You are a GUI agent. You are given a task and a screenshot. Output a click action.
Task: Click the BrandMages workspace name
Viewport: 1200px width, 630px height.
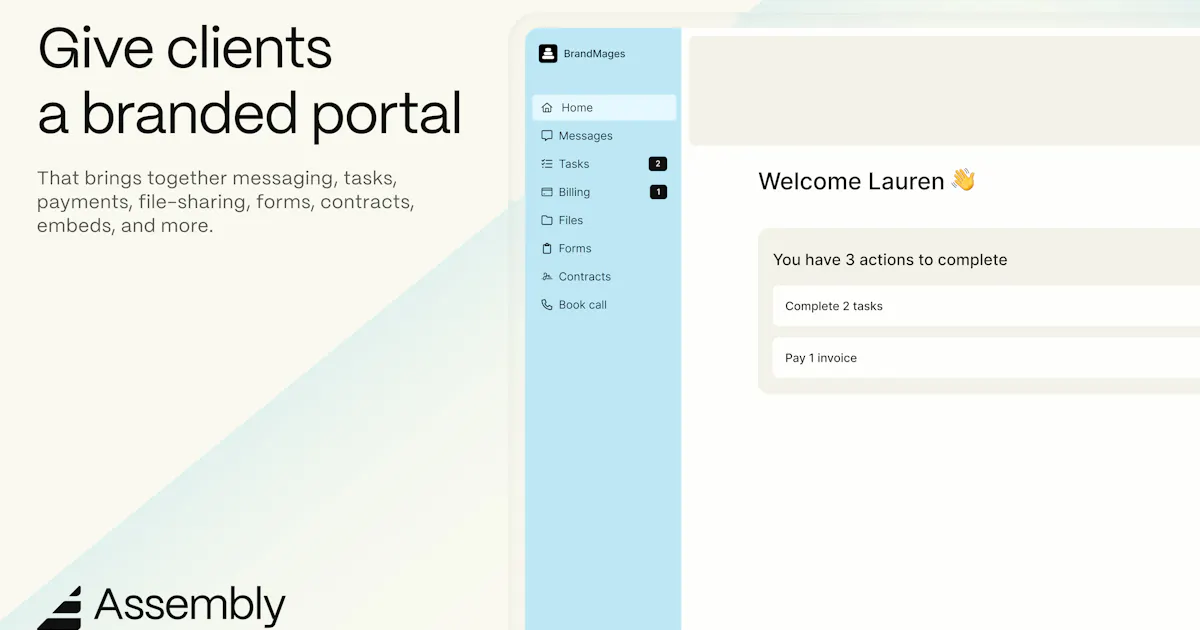coord(594,54)
